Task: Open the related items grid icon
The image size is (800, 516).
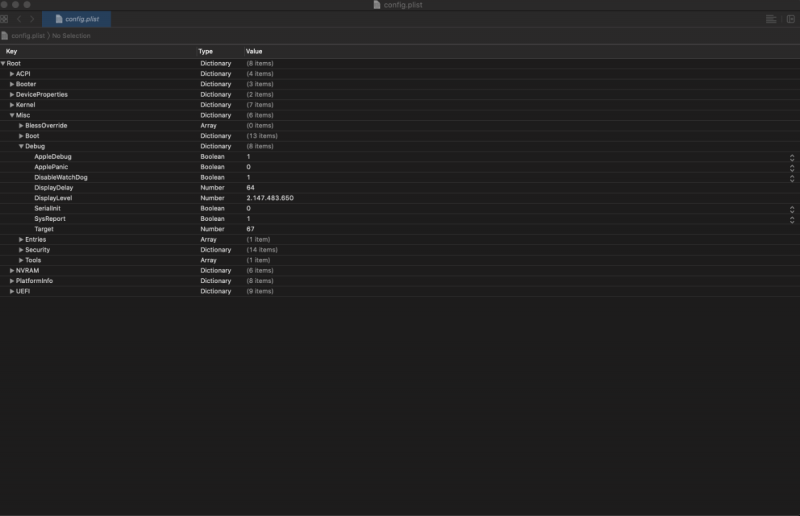Action: (4, 19)
